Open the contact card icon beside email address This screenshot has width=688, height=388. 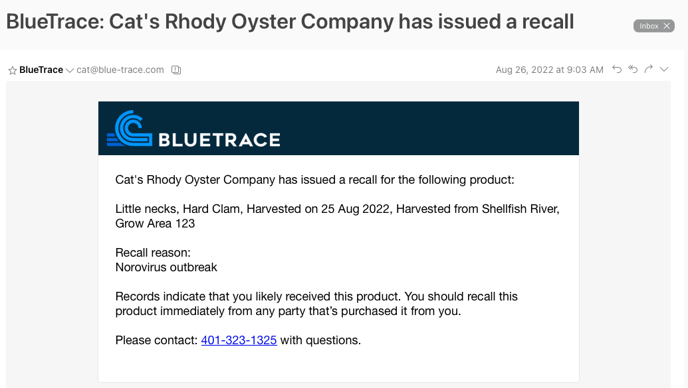point(176,70)
